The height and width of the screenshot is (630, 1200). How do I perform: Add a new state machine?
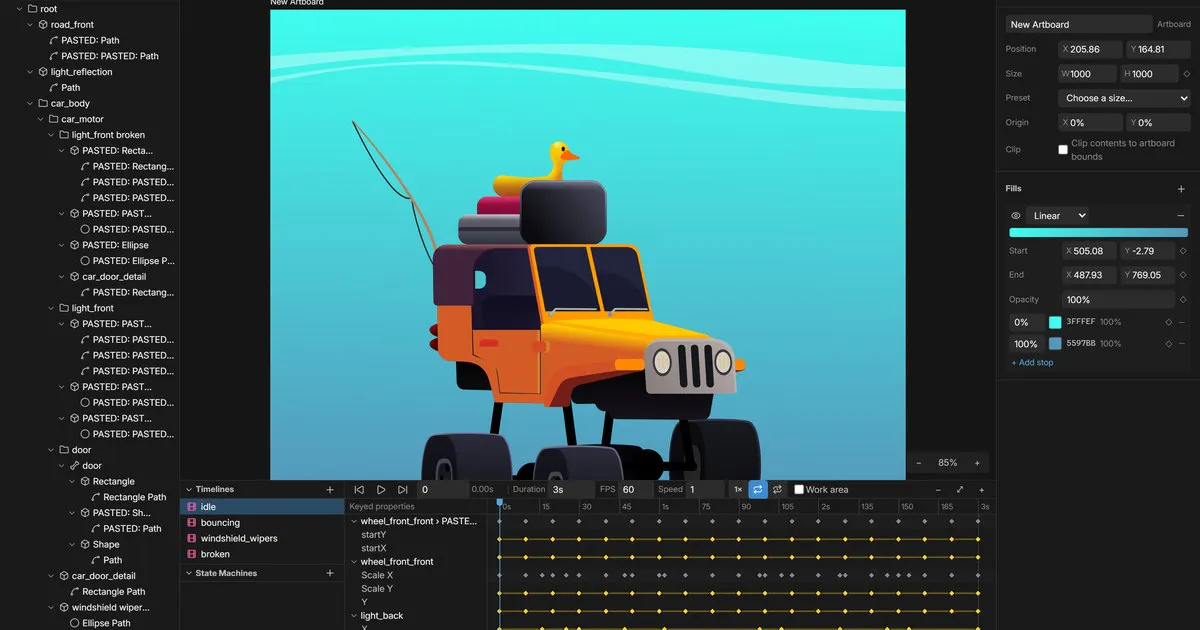pyautogui.click(x=330, y=574)
